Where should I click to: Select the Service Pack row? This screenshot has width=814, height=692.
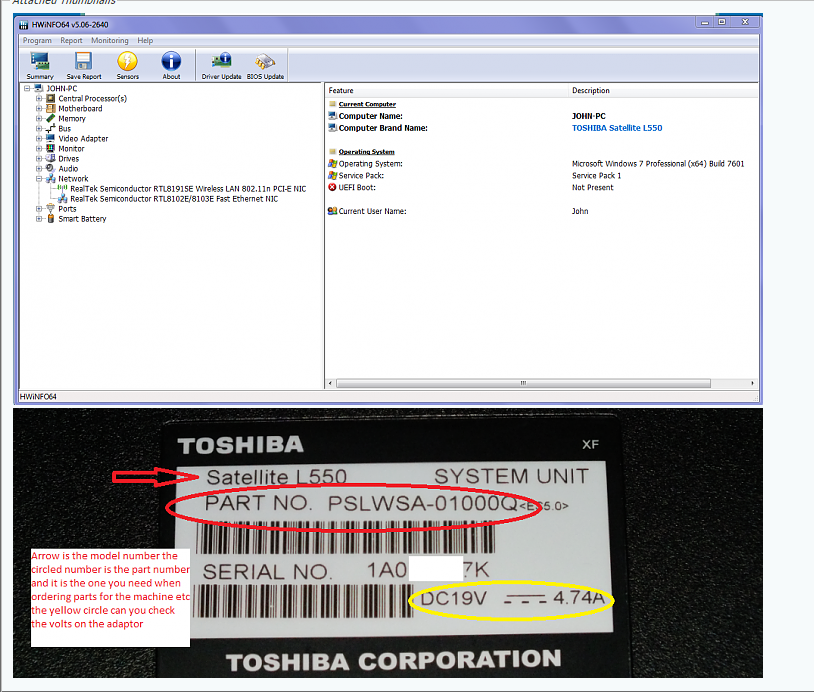[541, 175]
